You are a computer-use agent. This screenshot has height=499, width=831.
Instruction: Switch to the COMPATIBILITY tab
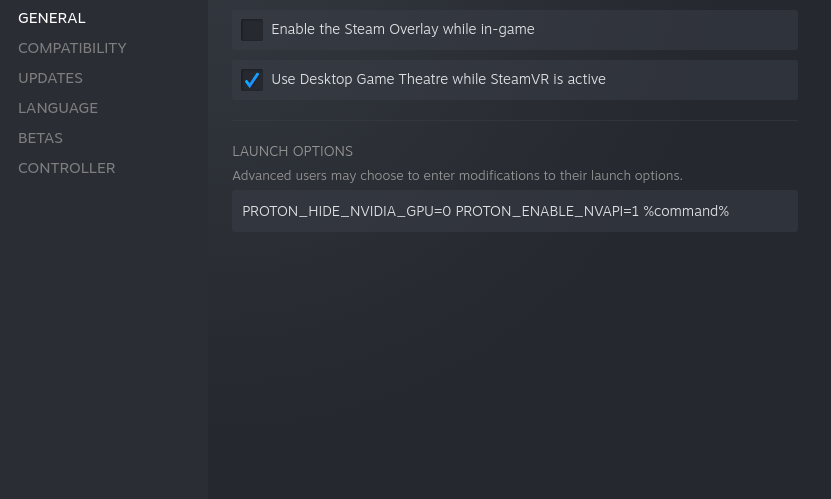(72, 48)
